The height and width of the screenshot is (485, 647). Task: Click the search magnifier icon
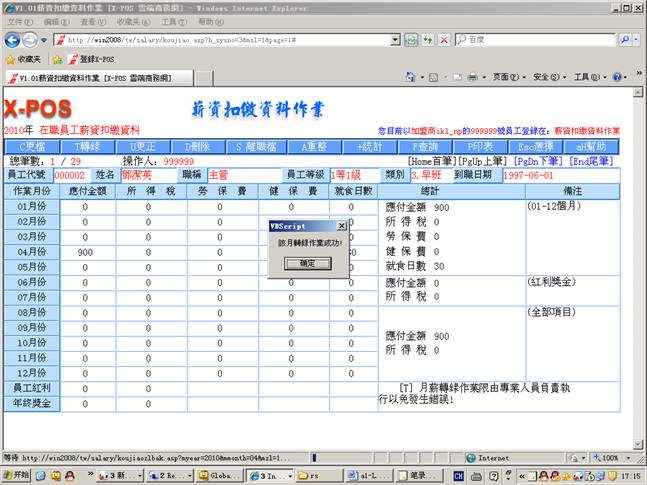tap(624, 40)
